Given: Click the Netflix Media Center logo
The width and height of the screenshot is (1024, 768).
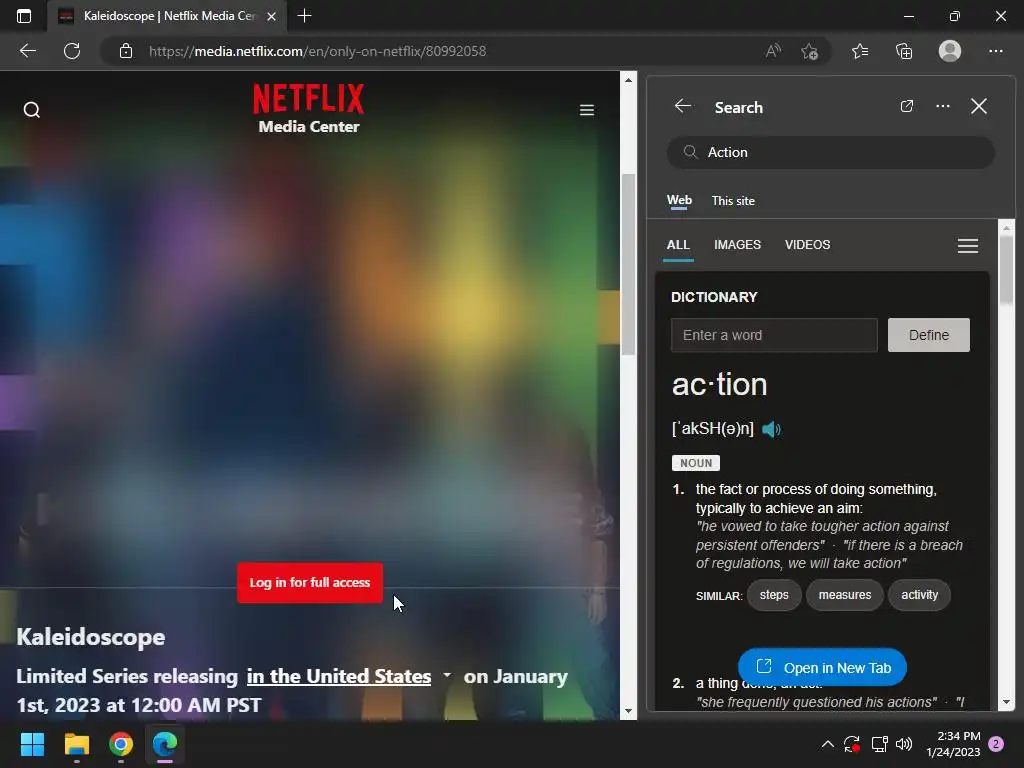Looking at the screenshot, I should [x=309, y=108].
